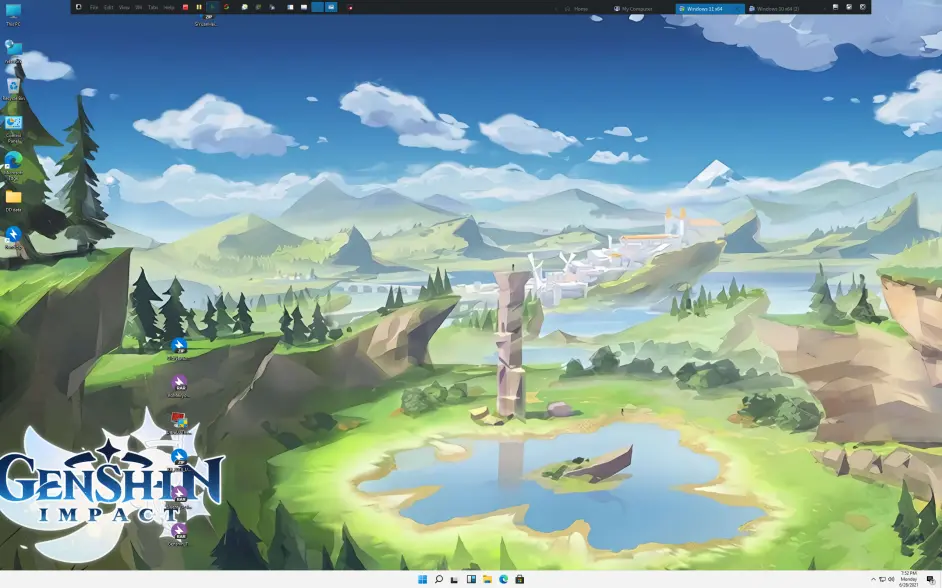Select the Control Panel desktop icon

(13, 129)
